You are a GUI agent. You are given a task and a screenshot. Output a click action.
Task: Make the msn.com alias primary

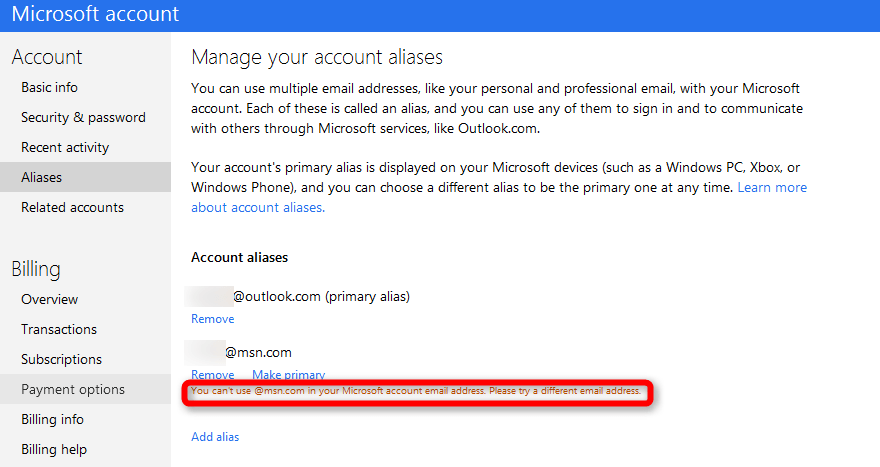pyautogui.click(x=288, y=374)
